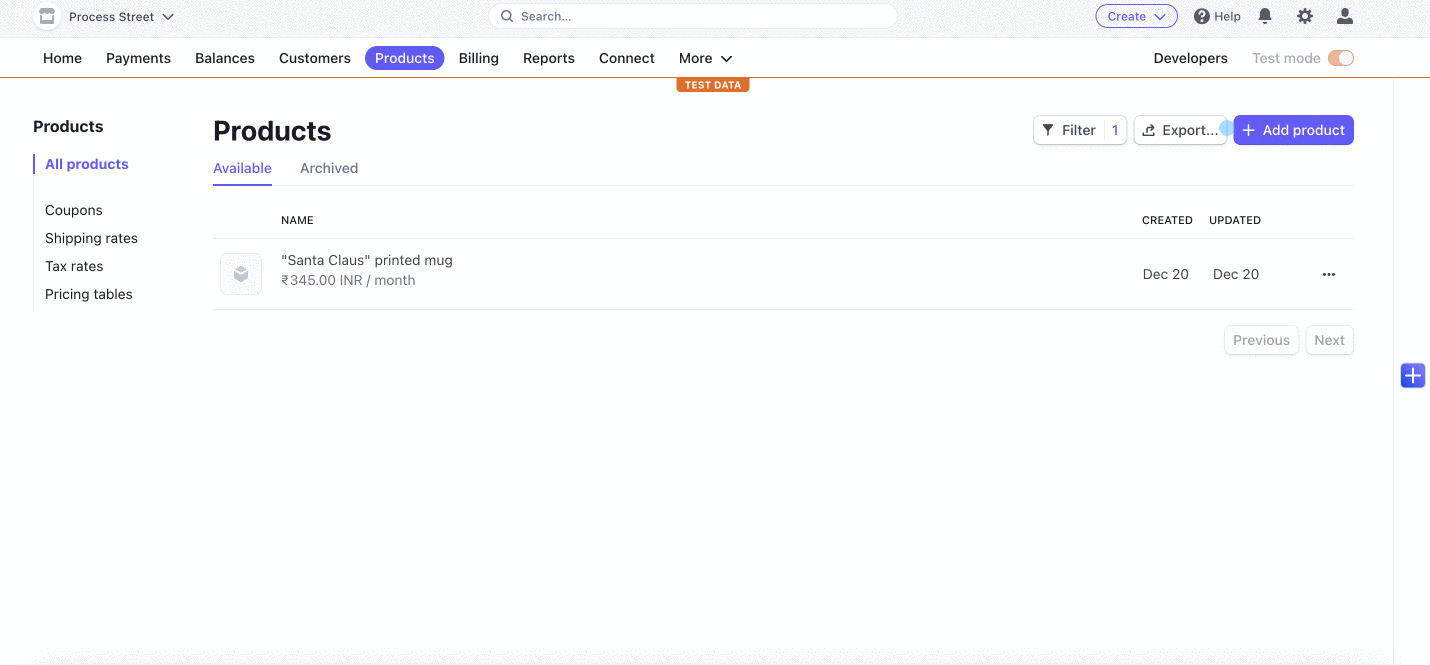Click the Export icon

tap(1148, 130)
